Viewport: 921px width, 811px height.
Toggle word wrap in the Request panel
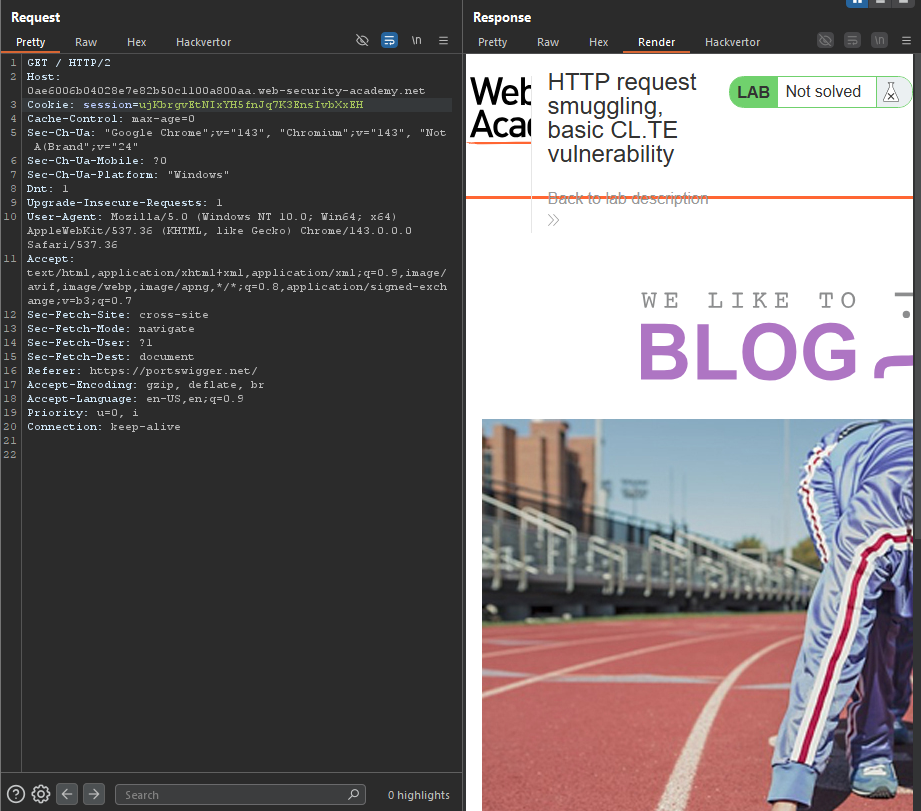(x=389, y=41)
